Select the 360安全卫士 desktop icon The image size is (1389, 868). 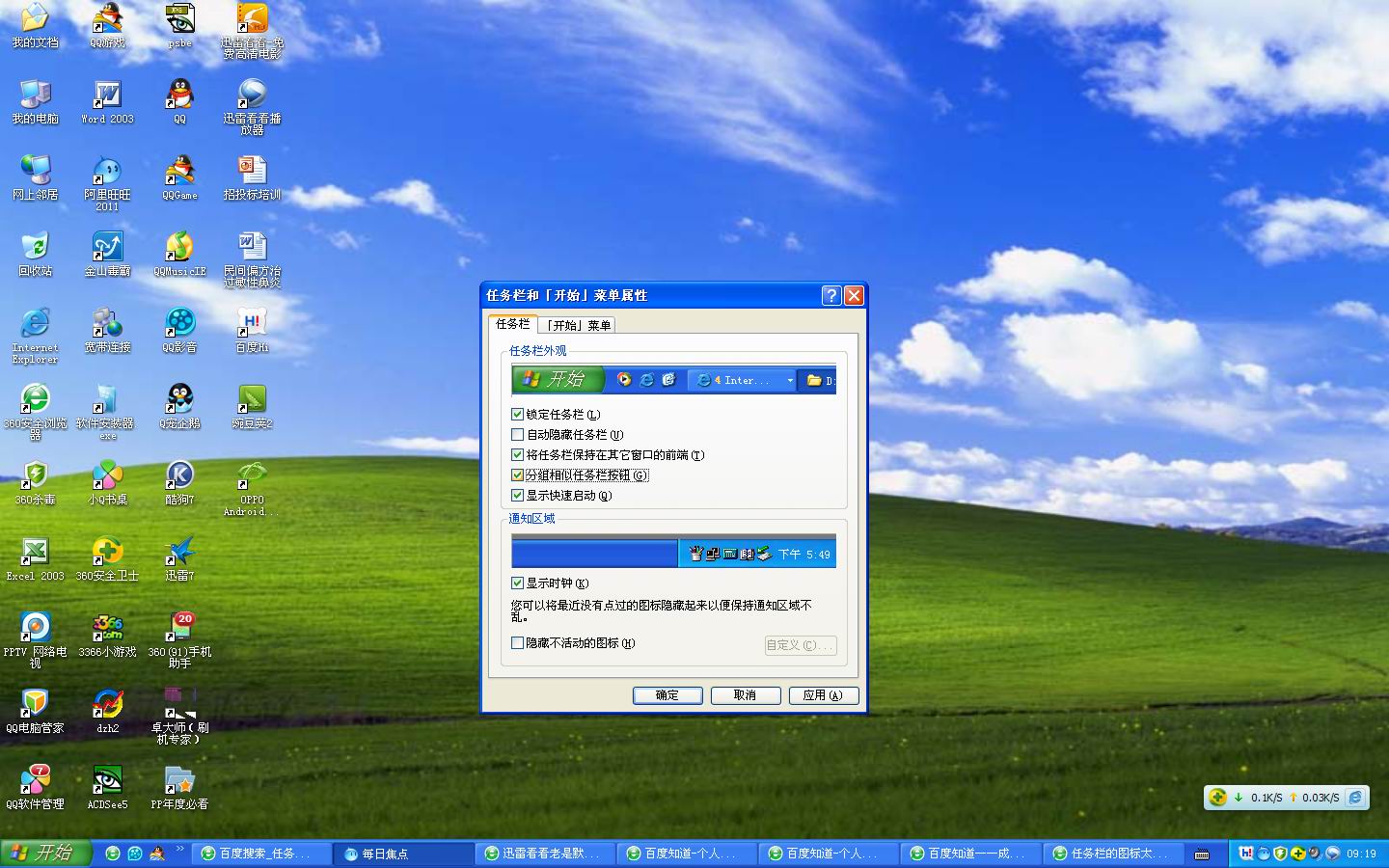107,559
